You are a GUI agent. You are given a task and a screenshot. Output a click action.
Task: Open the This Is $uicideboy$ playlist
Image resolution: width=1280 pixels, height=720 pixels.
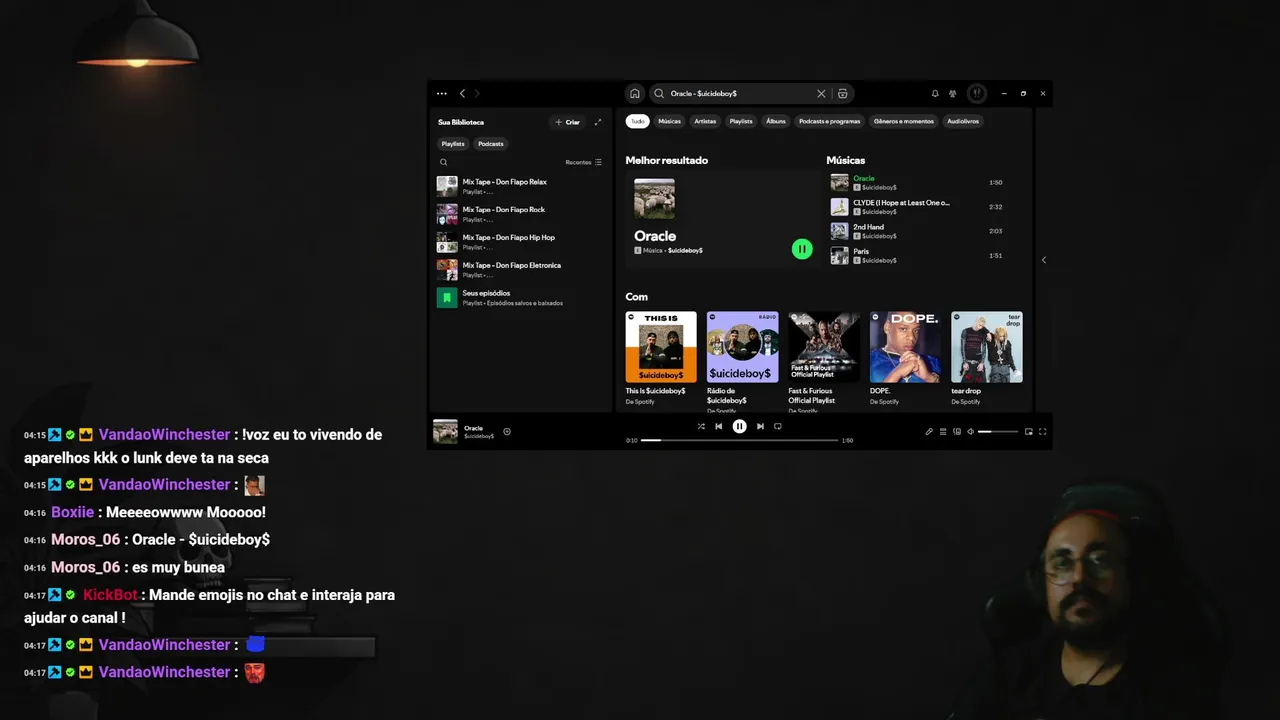(x=661, y=355)
